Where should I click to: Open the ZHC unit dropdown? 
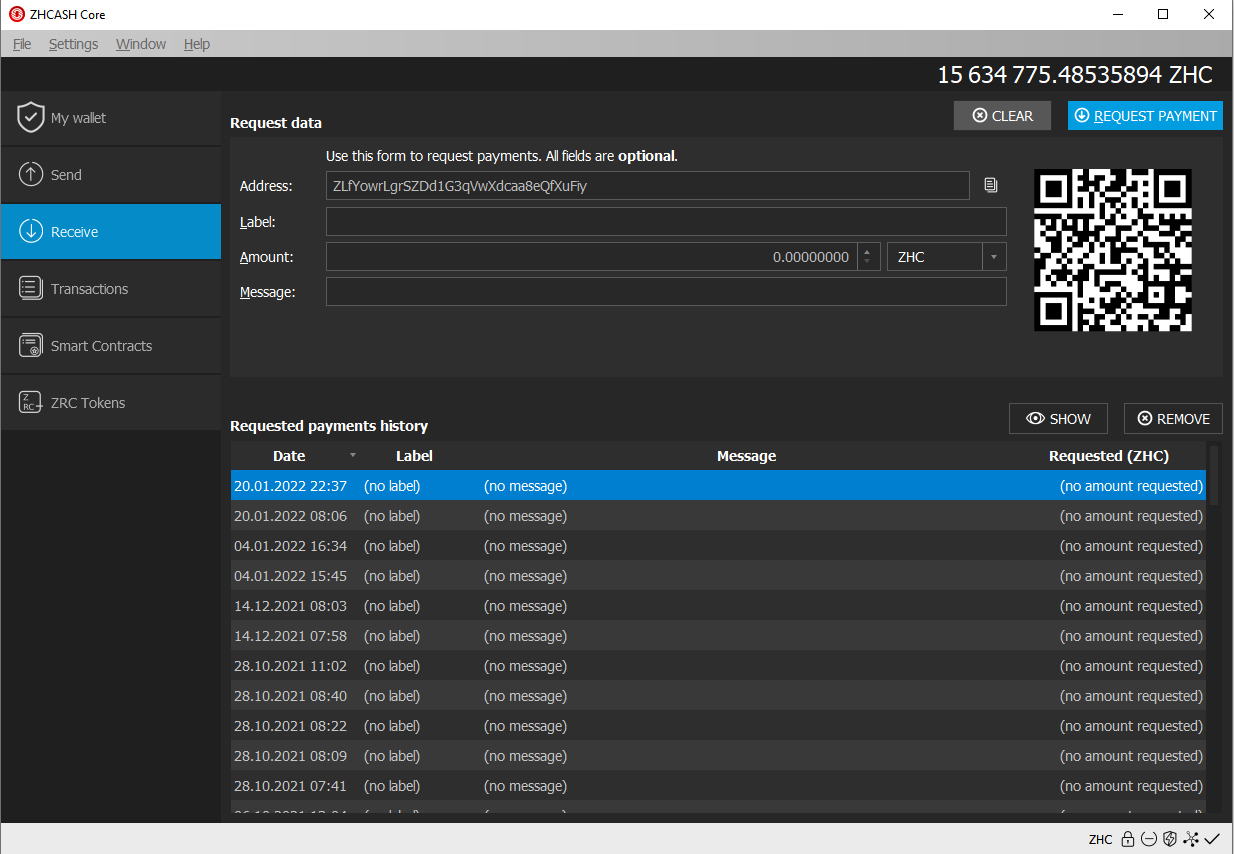click(946, 257)
